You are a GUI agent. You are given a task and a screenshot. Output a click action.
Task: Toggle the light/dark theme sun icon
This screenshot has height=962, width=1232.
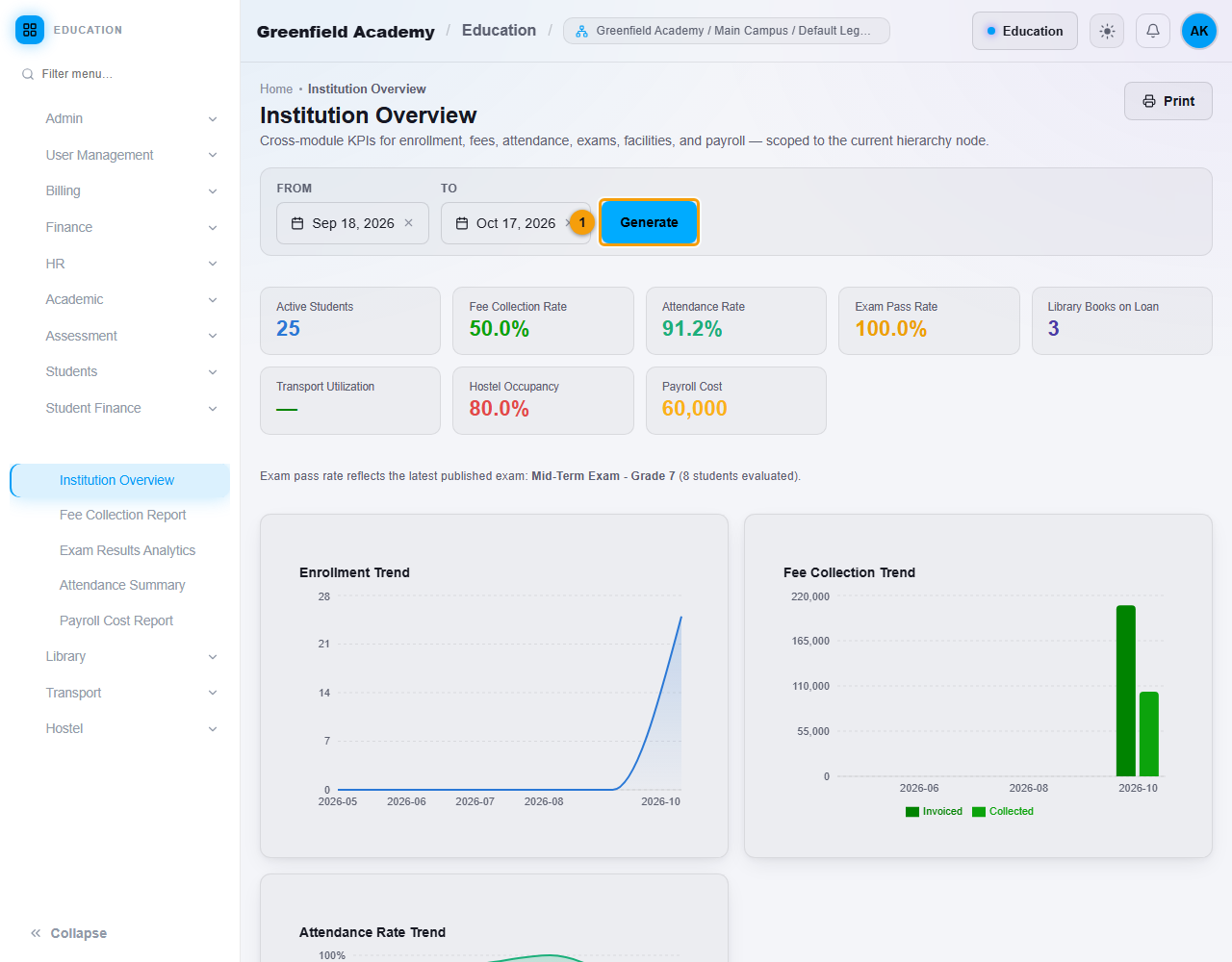pyautogui.click(x=1107, y=31)
